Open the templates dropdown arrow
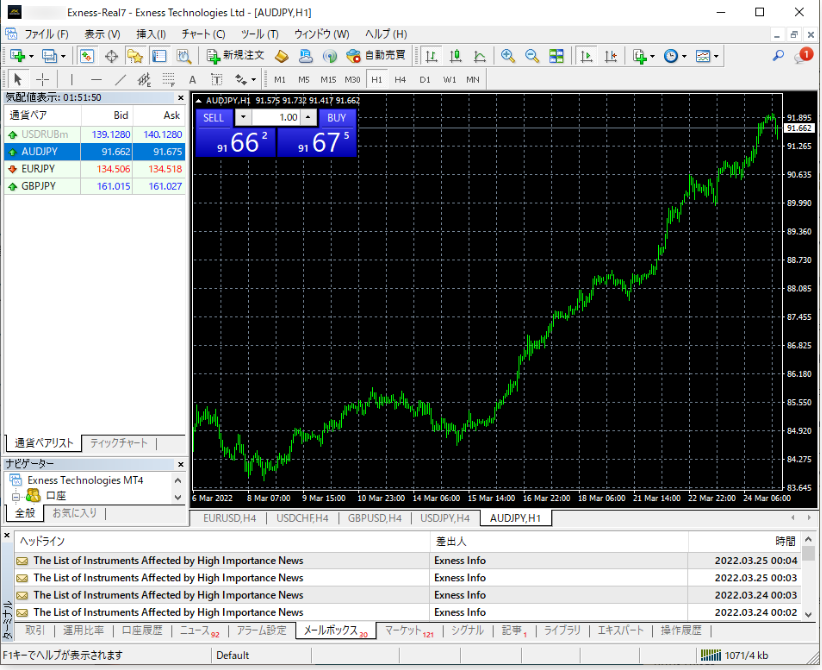This screenshot has width=822, height=670. click(716, 56)
